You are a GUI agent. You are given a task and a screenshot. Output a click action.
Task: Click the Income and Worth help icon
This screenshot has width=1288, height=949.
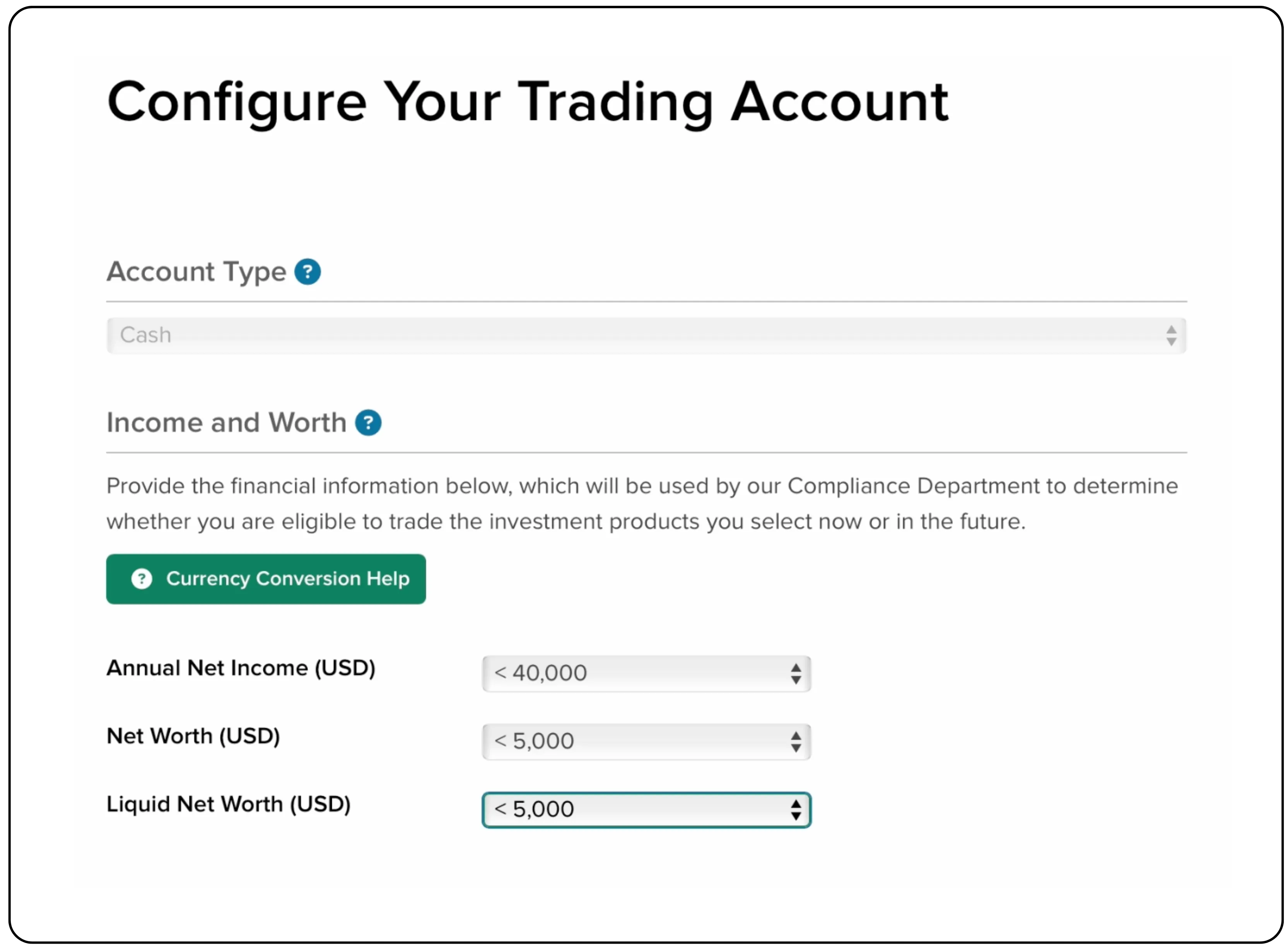369,422
